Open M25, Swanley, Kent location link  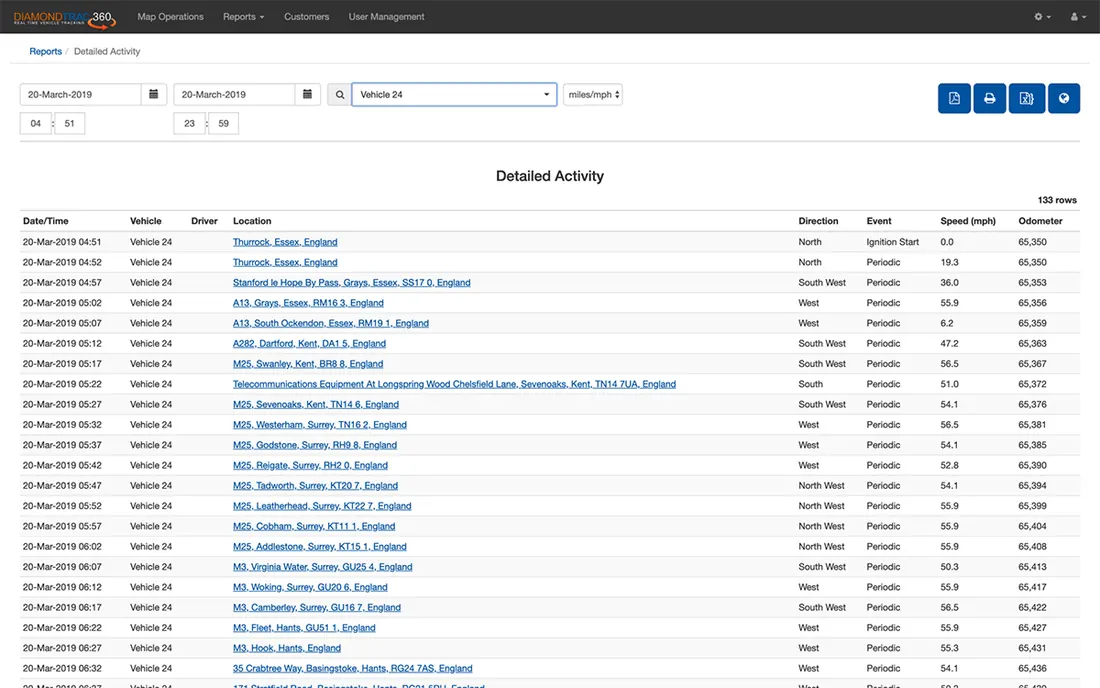tap(308, 364)
